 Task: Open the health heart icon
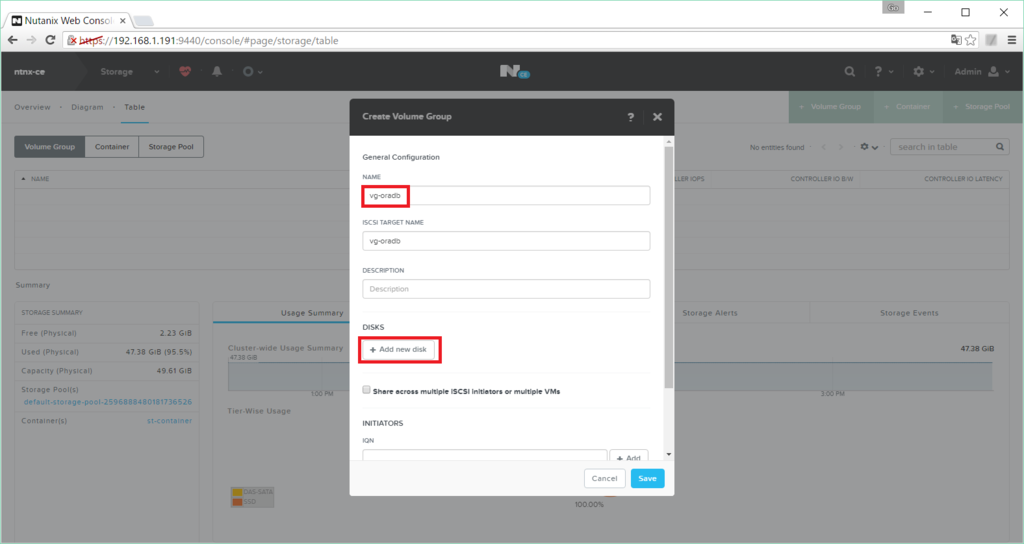point(185,71)
